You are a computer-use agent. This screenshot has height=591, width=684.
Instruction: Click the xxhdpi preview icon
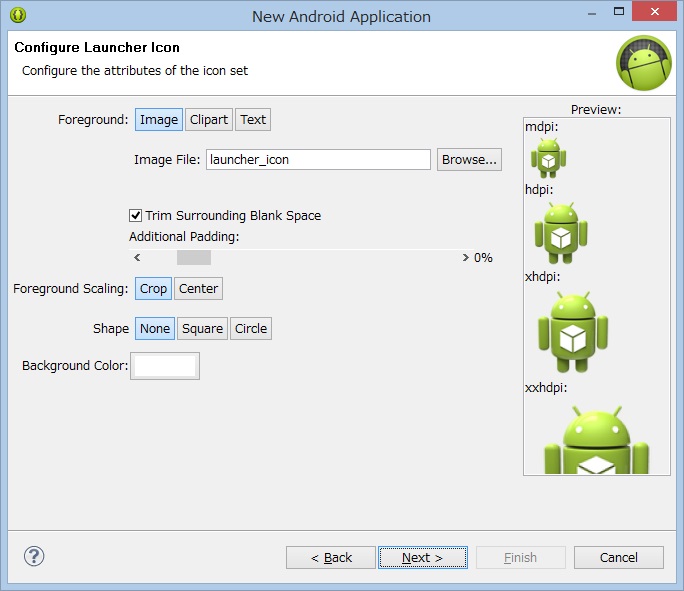click(x=596, y=440)
